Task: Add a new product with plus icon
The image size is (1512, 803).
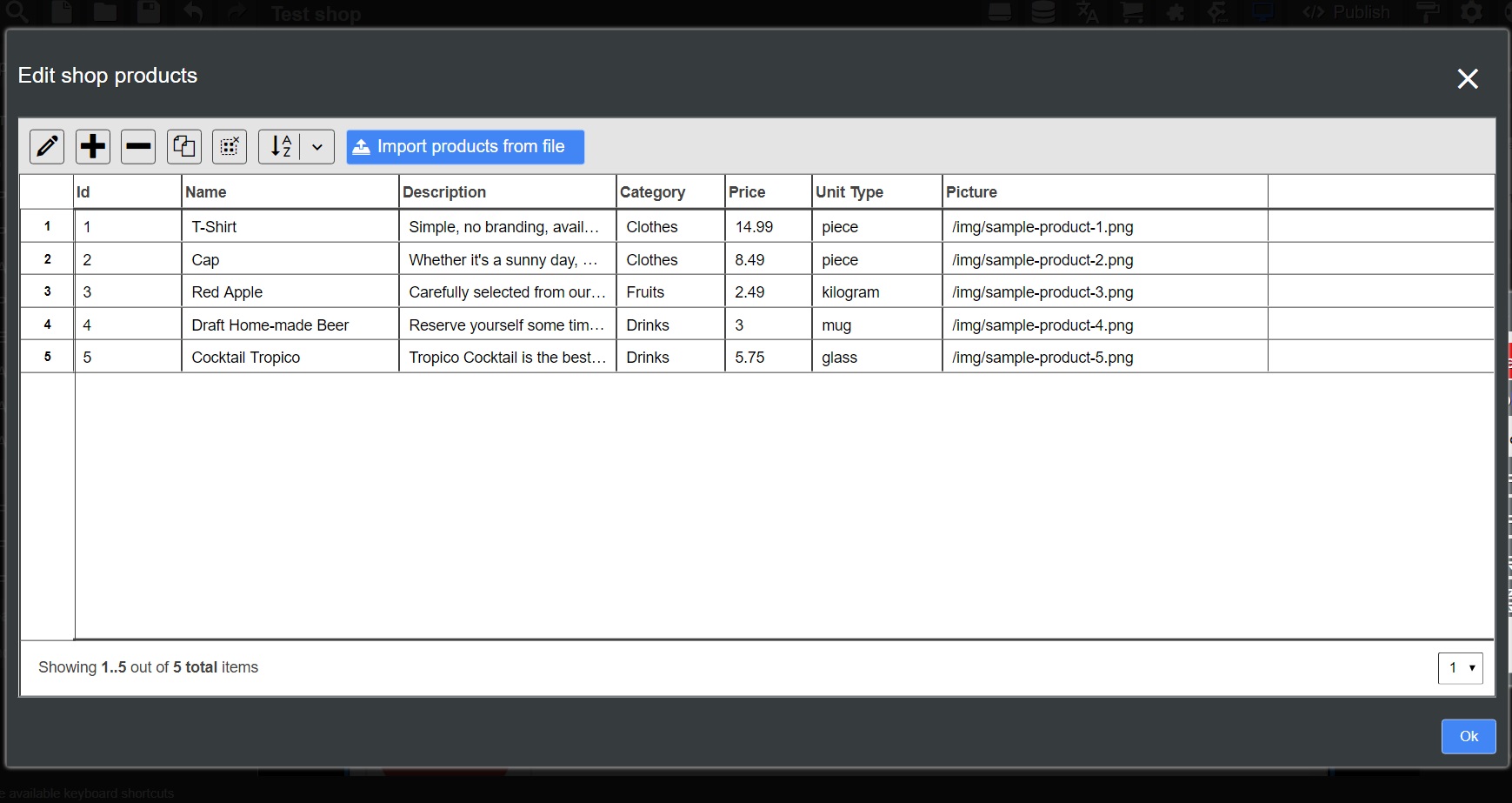Action: pos(93,147)
